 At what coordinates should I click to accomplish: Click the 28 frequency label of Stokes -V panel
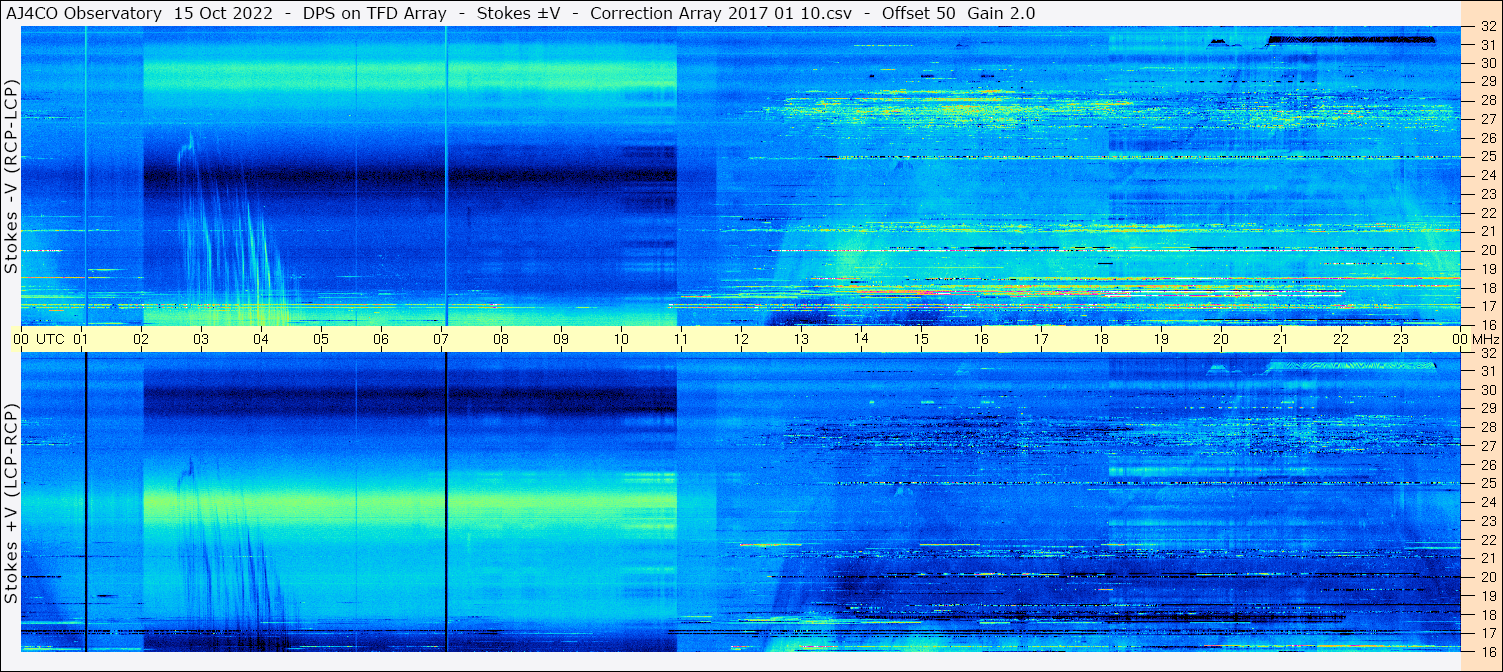1488,100
